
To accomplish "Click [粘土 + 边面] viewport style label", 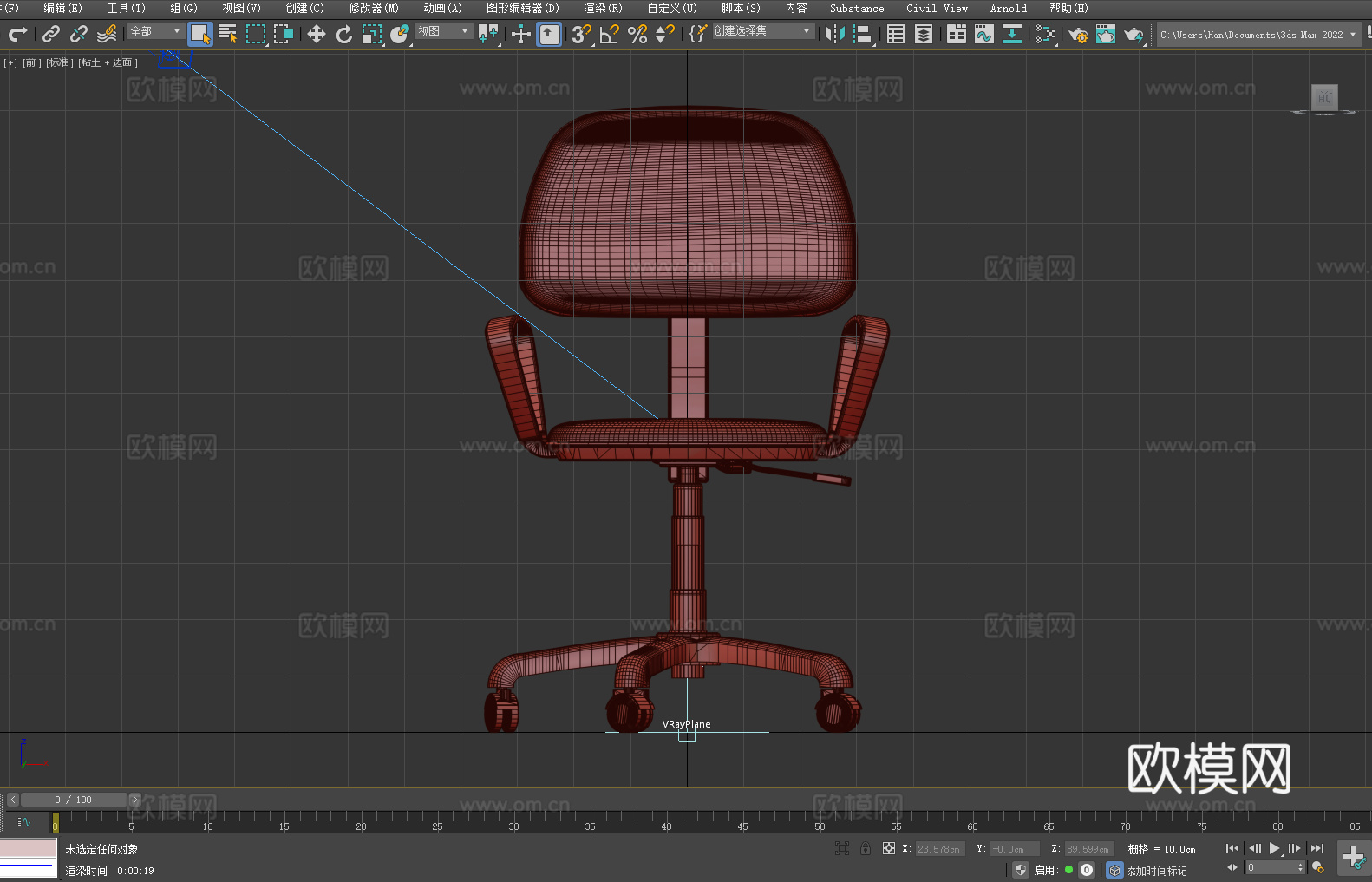I will click(x=108, y=62).
